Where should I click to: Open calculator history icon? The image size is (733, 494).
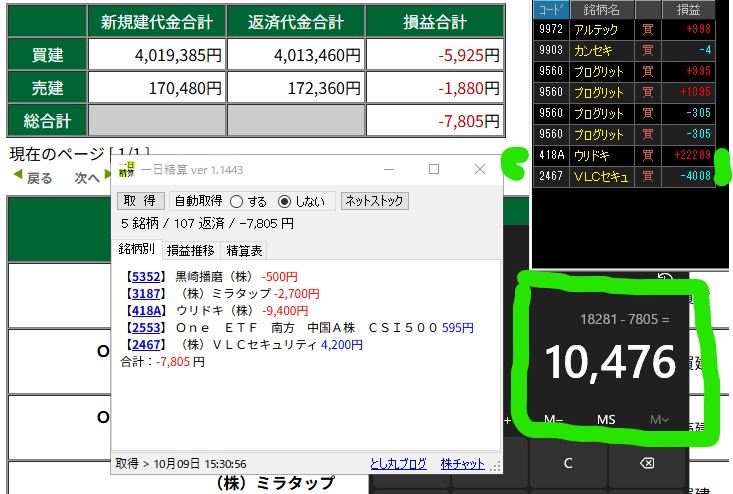664,279
